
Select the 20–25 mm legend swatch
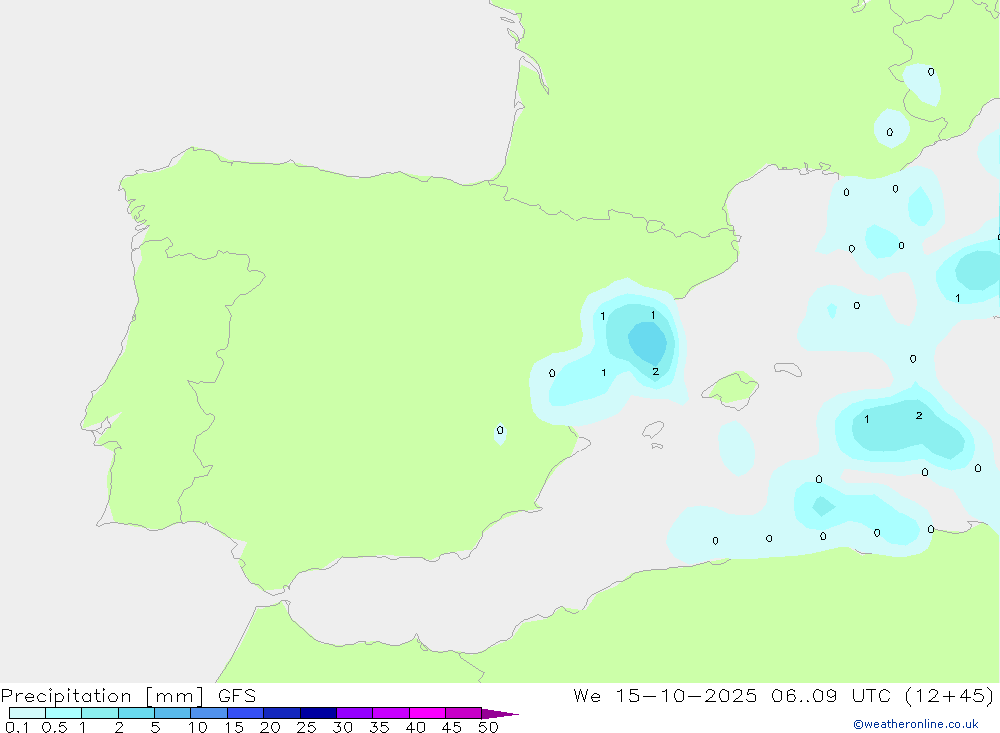(281, 713)
